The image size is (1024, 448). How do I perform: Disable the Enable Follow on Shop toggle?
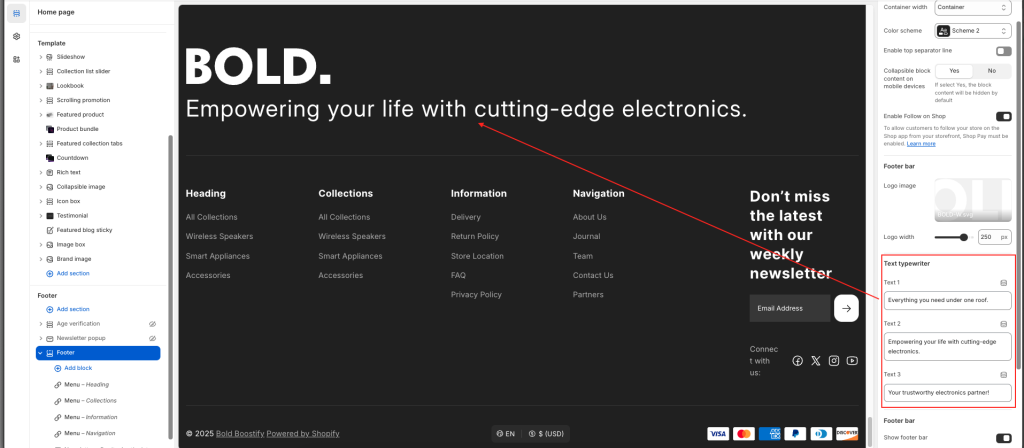point(1003,117)
